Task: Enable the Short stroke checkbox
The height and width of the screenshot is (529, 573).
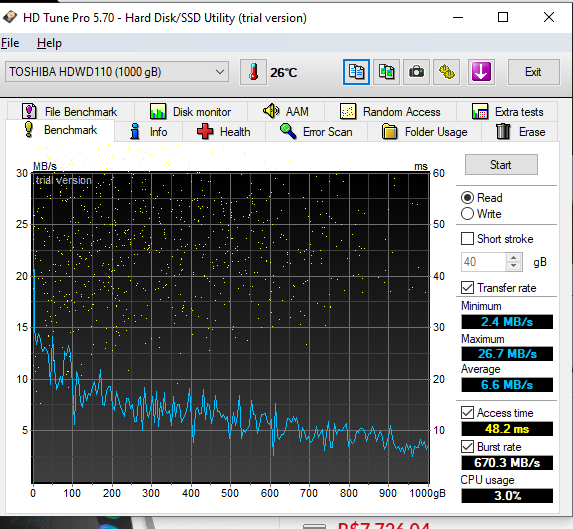Action: [x=467, y=239]
